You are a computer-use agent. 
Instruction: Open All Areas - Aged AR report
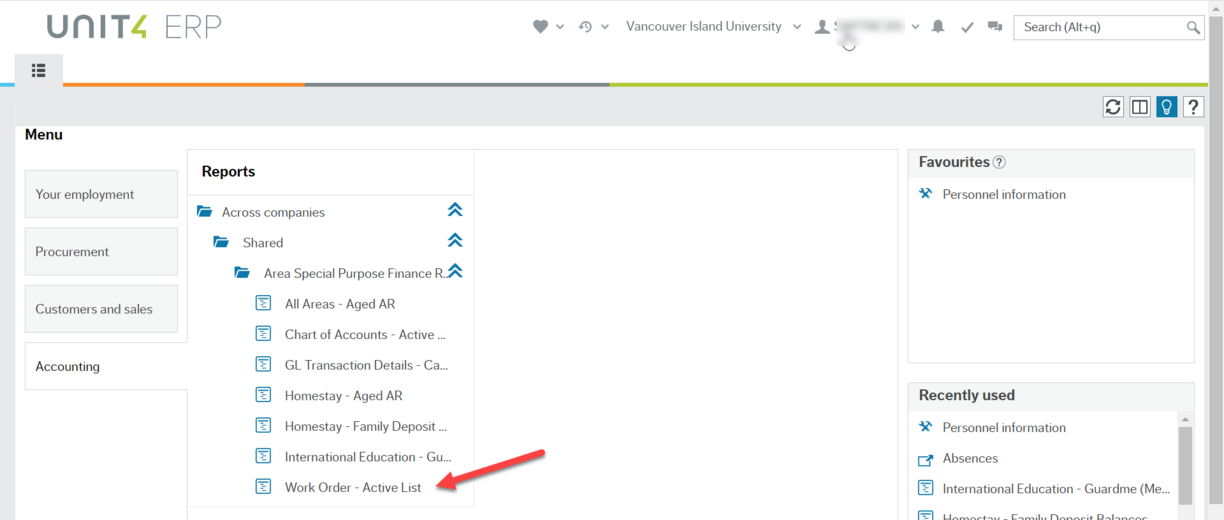pos(340,304)
